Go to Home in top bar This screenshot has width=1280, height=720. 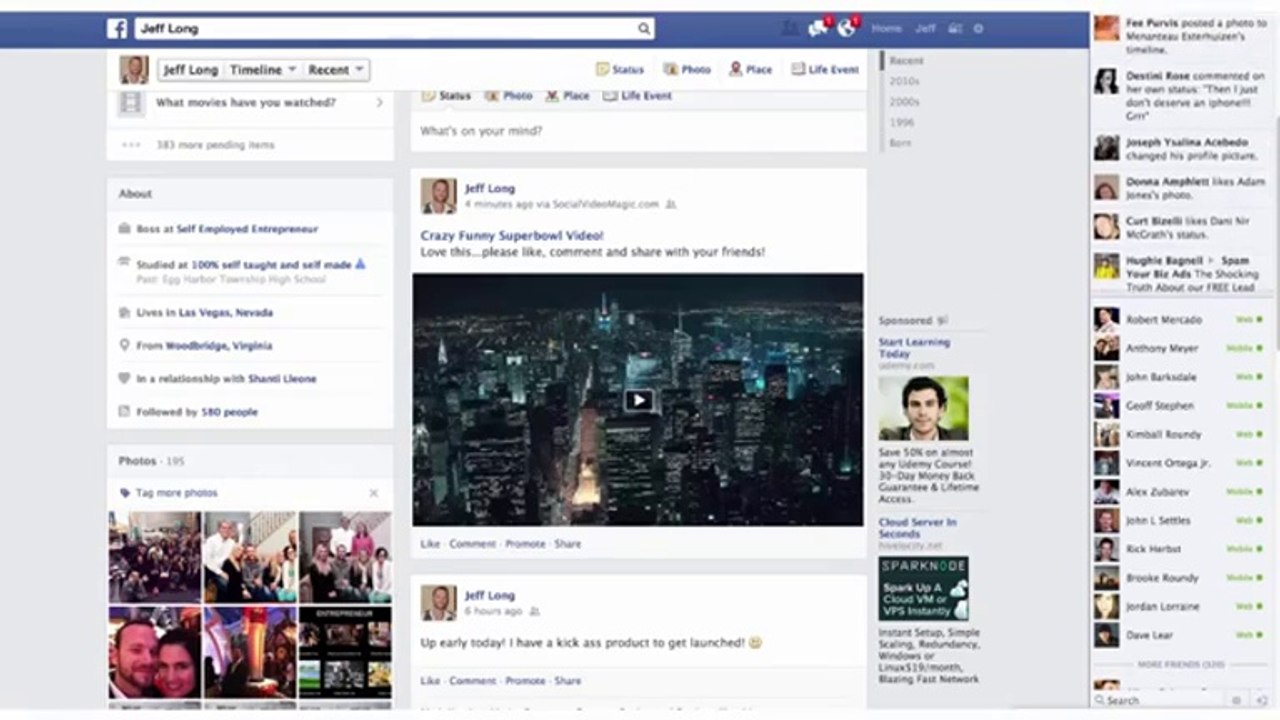(886, 29)
